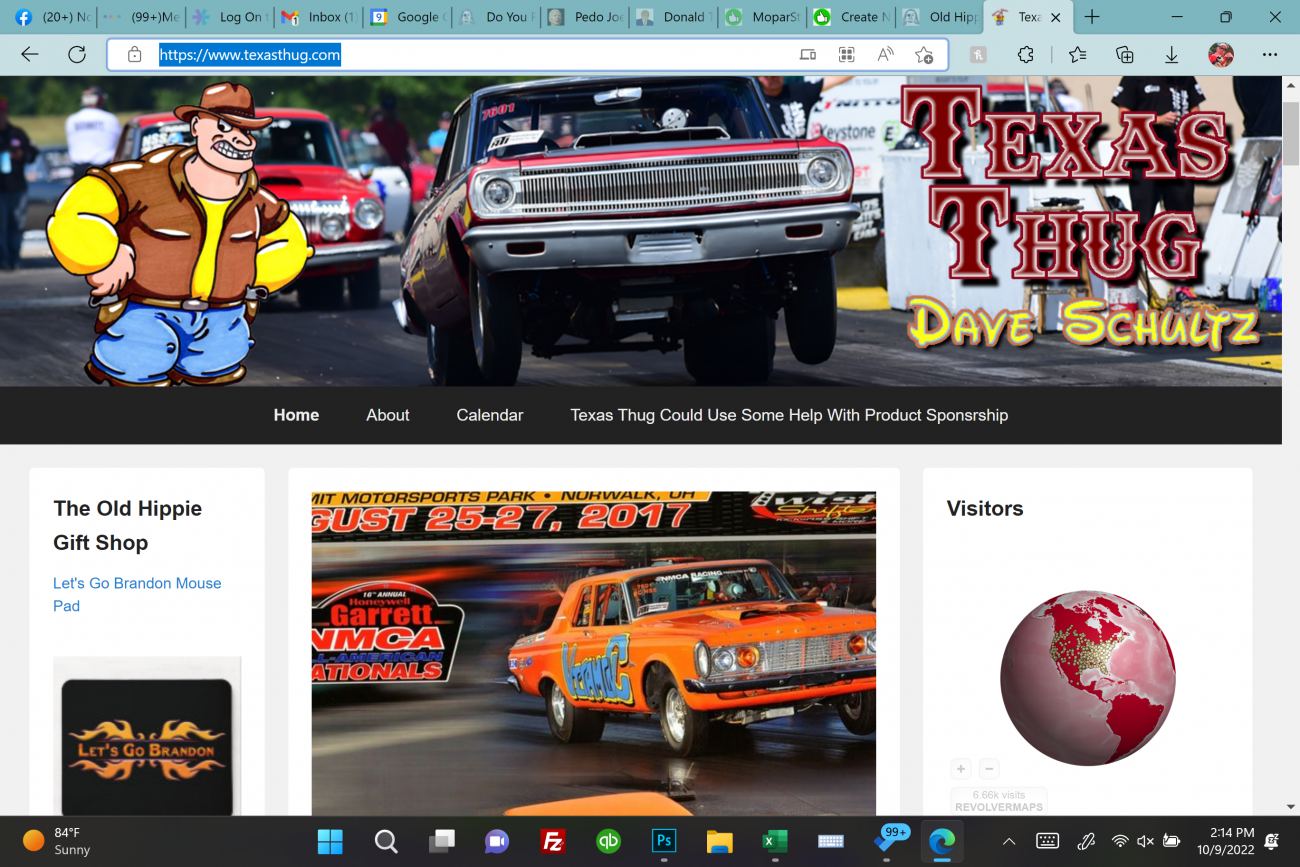This screenshot has width=1300, height=867.
Task: Open the Let's Go Brandon Mouse Pad link
Action: [x=137, y=594]
